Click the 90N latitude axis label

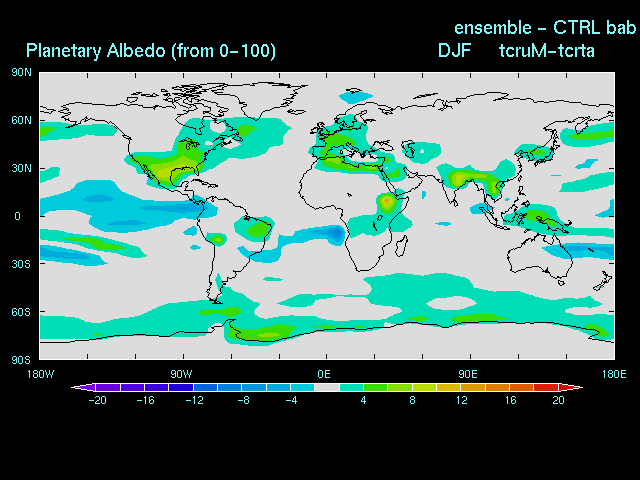pyautogui.click(x=21, y=73)
